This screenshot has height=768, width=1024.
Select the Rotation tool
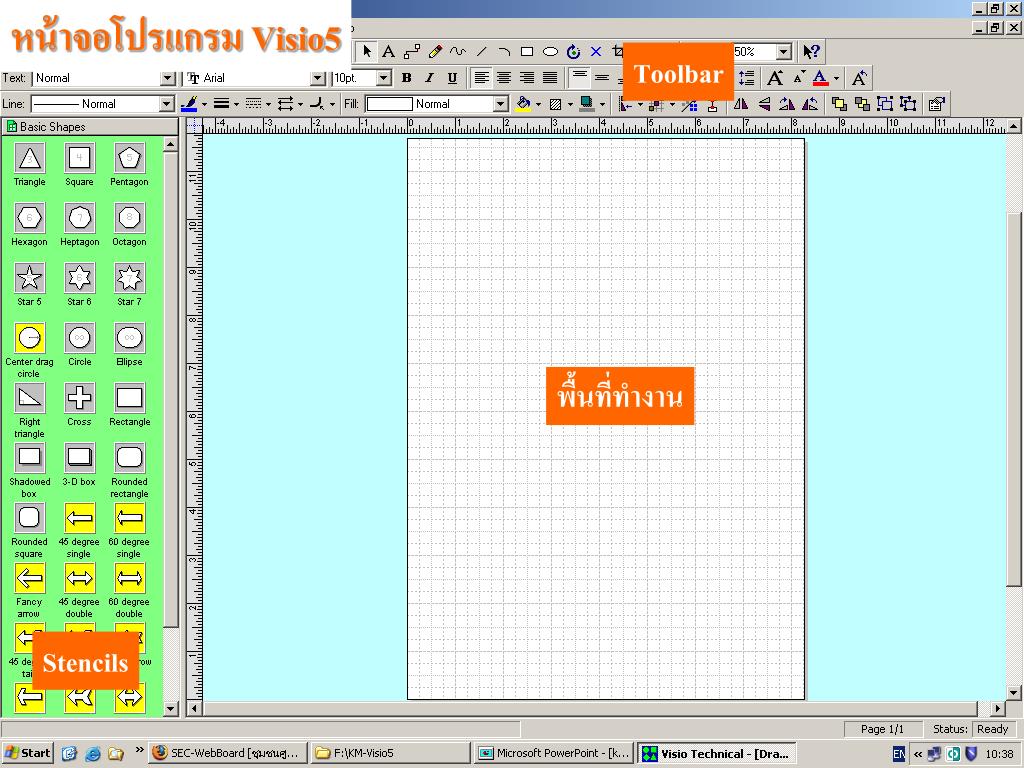(573, 52)
